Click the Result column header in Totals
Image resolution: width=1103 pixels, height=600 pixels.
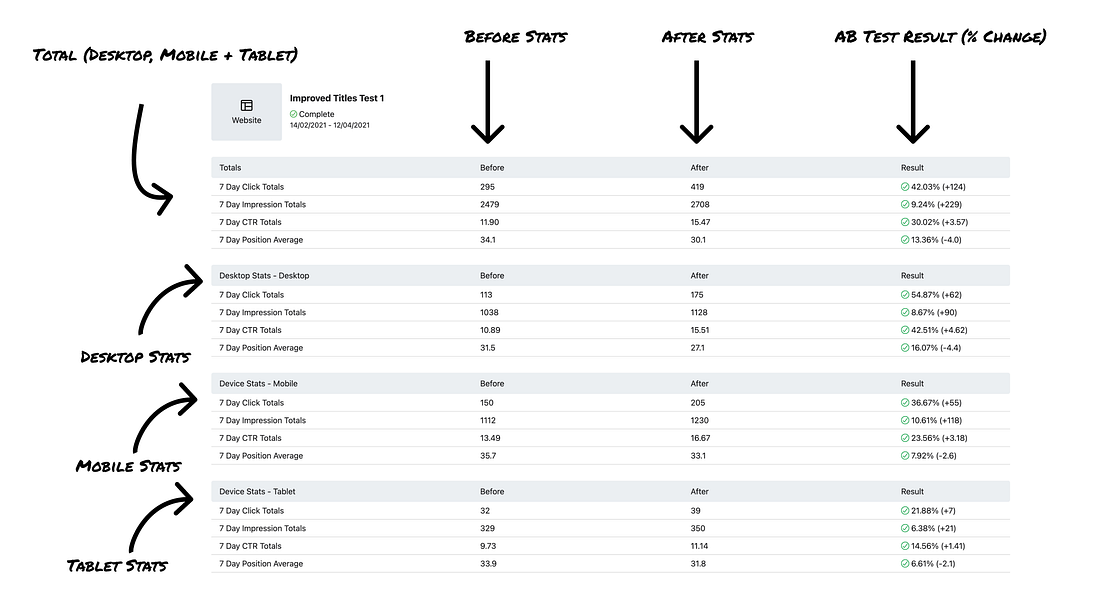[x=912, y=167]
